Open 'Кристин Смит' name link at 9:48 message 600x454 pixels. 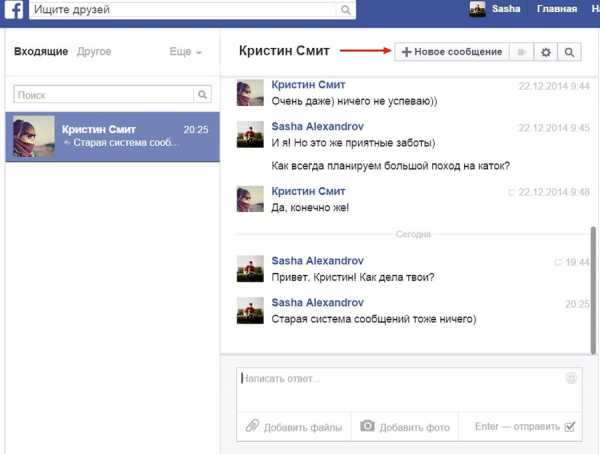[x=308, y=191]
